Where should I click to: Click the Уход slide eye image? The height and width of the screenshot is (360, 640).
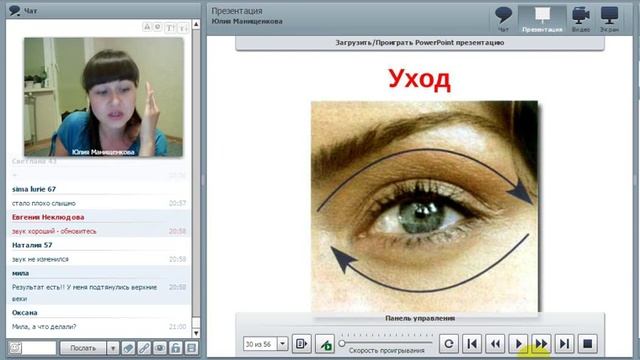(424, 207)
